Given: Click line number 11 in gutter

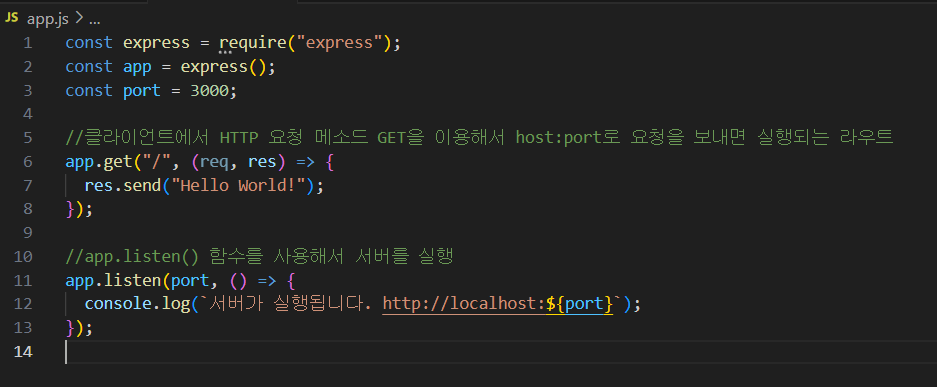Looking at the screenshot, I should click(23, 281).
